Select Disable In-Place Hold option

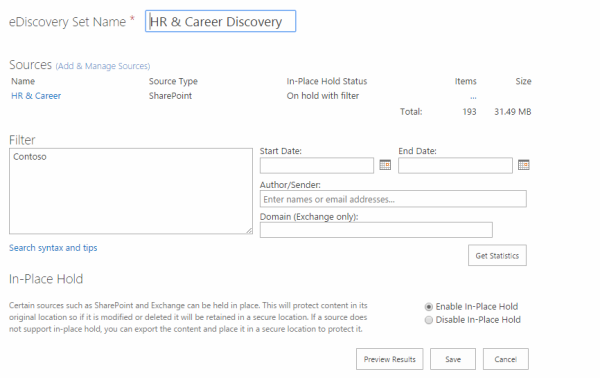coord(429,320)
